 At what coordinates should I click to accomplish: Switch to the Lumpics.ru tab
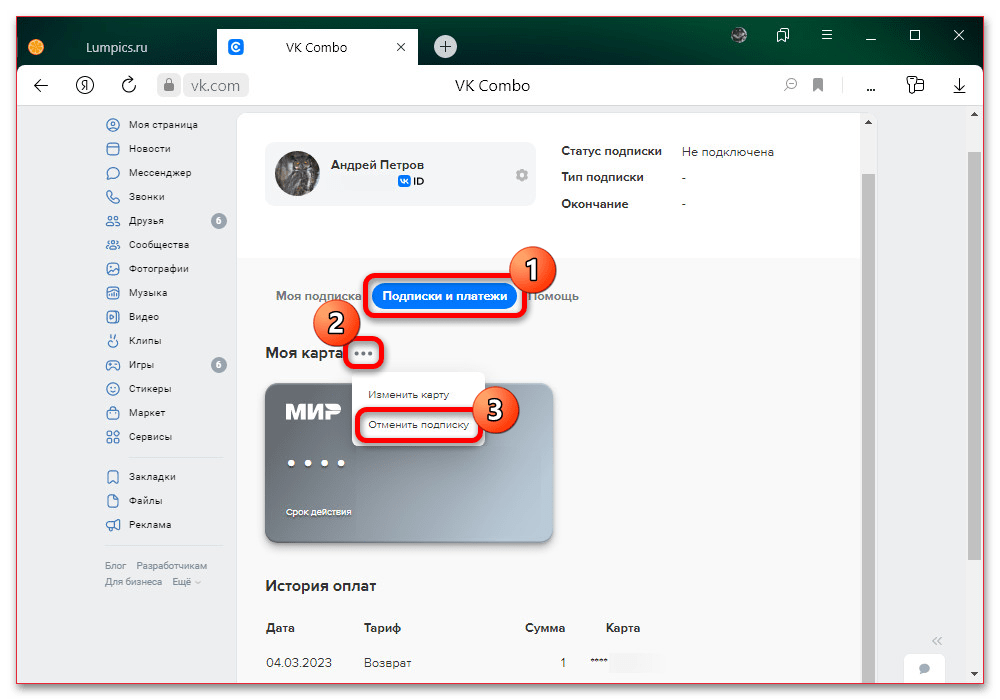pyautogui.click(x=117, y=47)
